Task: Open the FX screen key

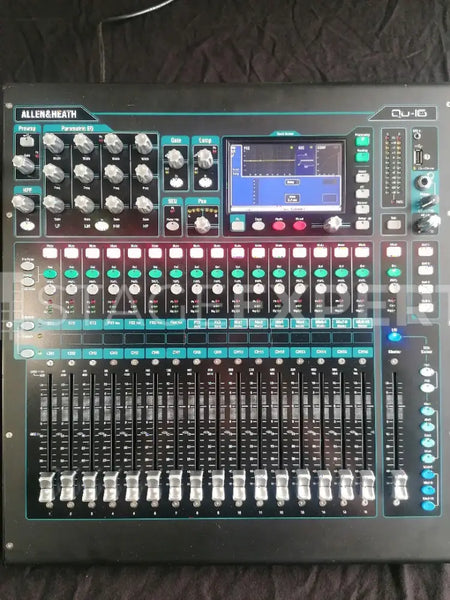Action: pos(362,193)
